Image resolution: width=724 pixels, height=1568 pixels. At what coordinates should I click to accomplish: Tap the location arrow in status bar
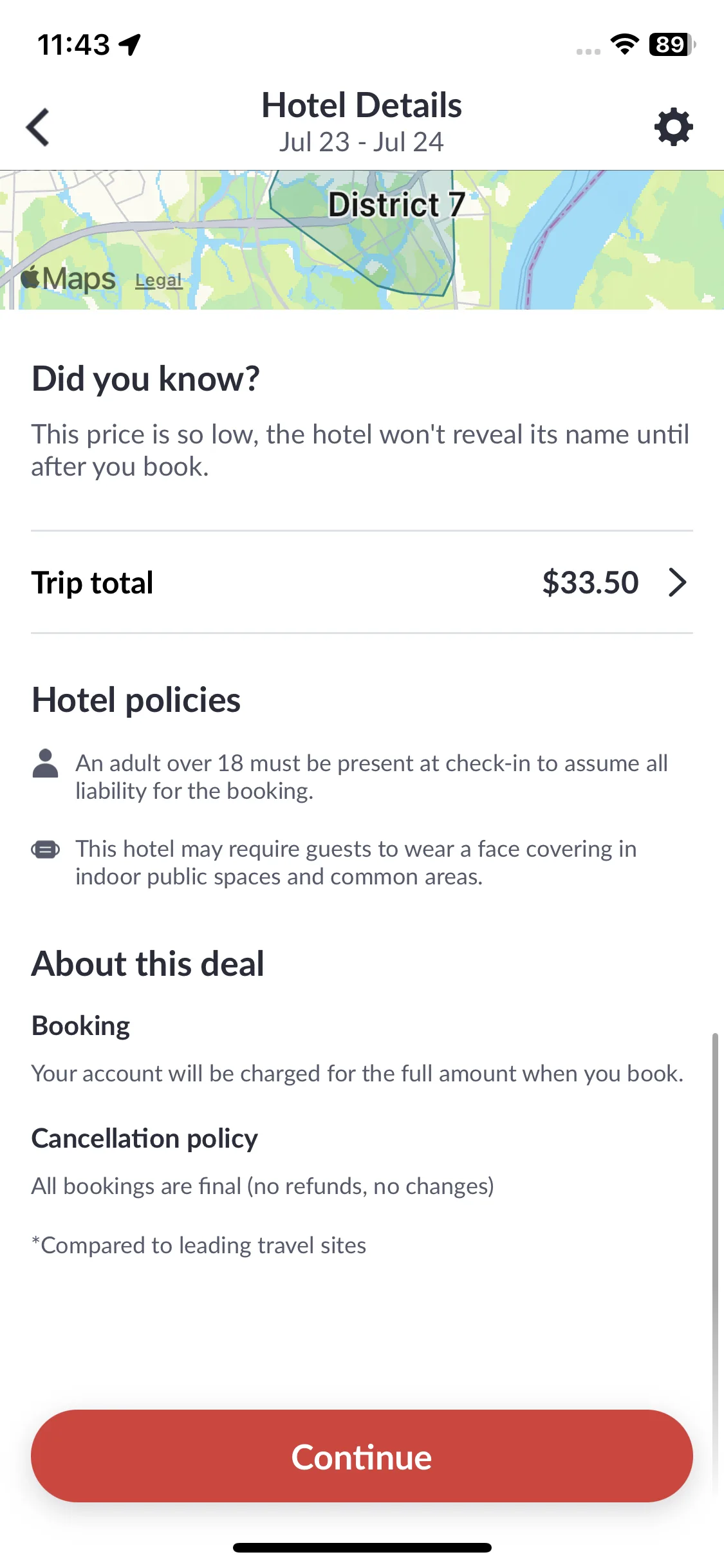pyautogui.click(x=130, y=45)
